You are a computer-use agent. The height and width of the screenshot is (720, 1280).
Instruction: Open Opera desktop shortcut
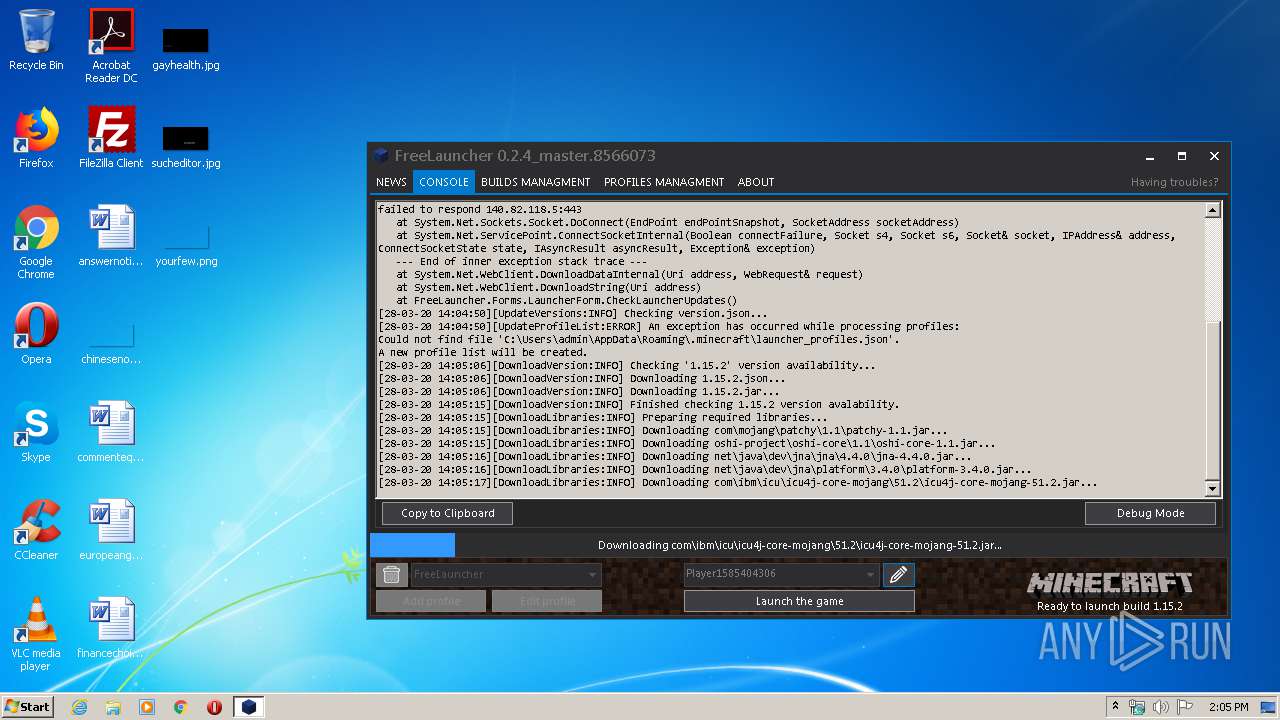pos(36,335)
